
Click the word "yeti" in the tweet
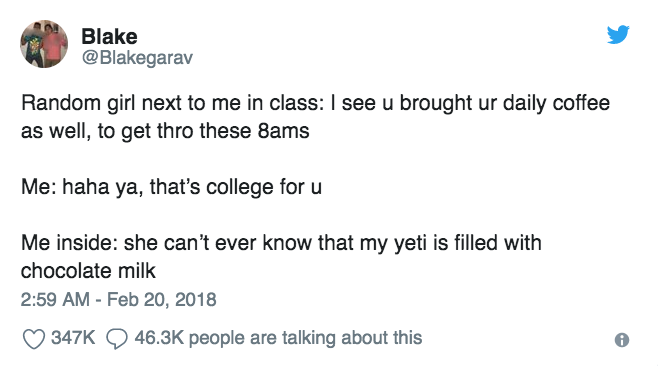pos(410,243)
